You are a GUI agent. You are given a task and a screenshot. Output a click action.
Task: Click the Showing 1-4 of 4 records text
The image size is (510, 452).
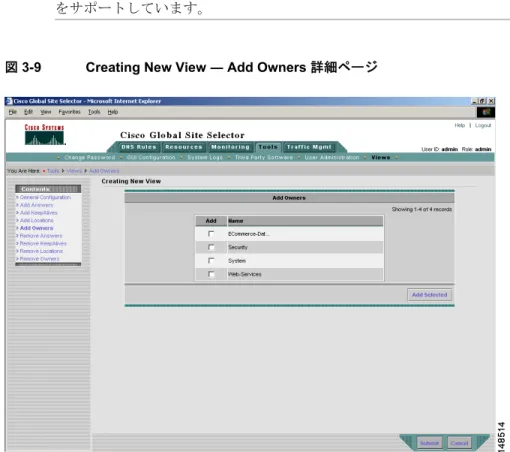coord(422,209)
